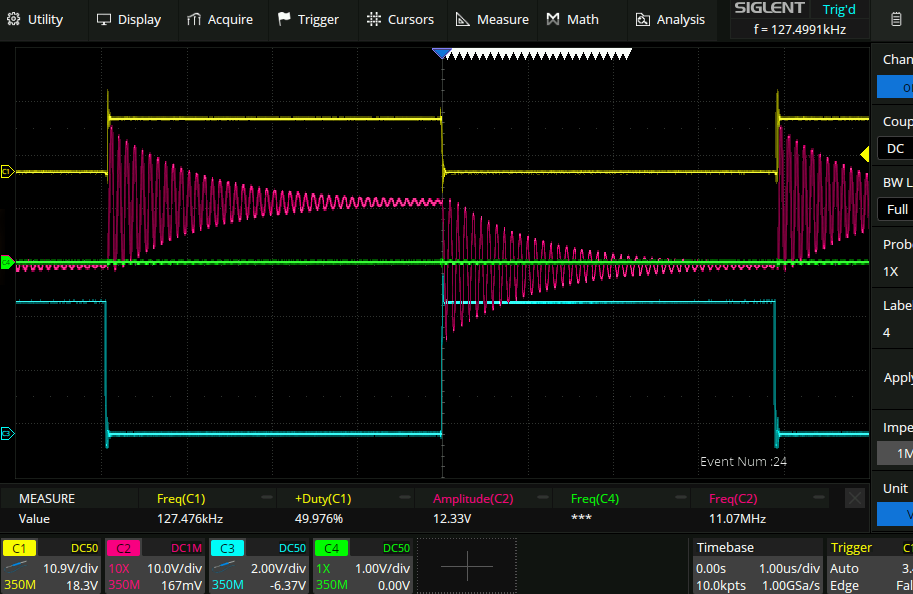Click the Cursors grid icon

click(x=373, y=19)
